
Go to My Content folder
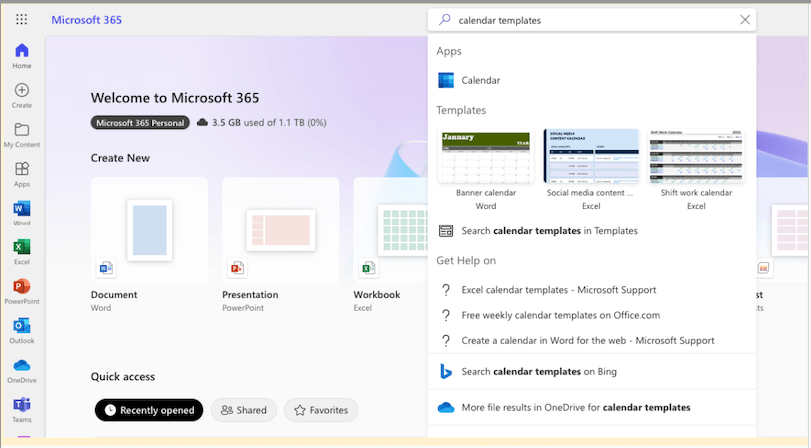tap(22, 134)
